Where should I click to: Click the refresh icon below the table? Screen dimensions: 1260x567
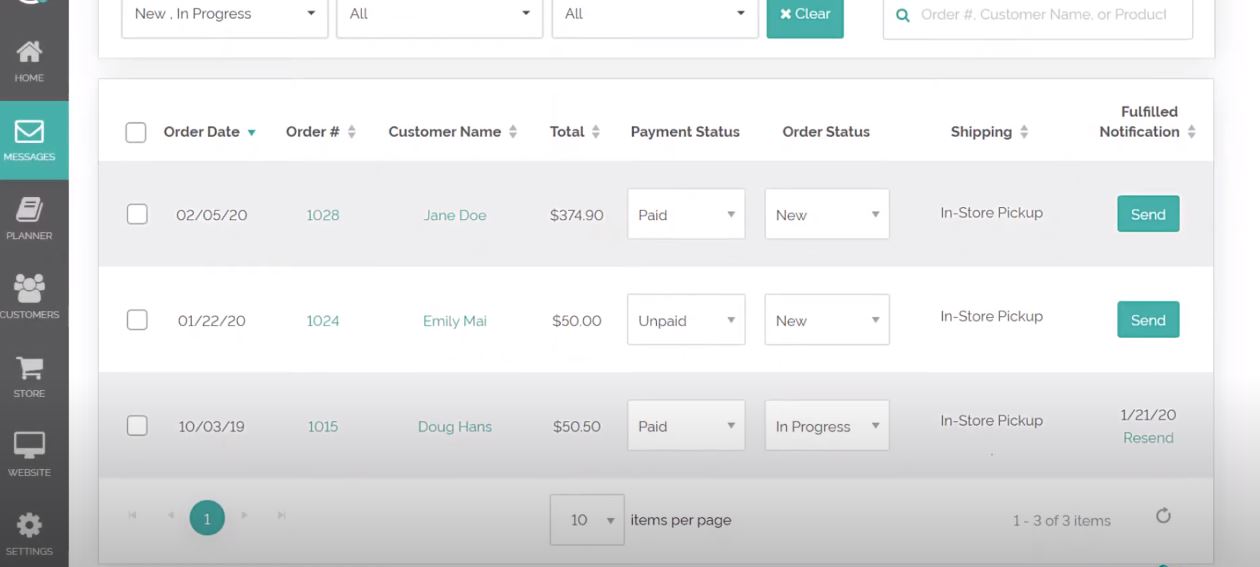pyautogui.click(x=1163, y=516)
